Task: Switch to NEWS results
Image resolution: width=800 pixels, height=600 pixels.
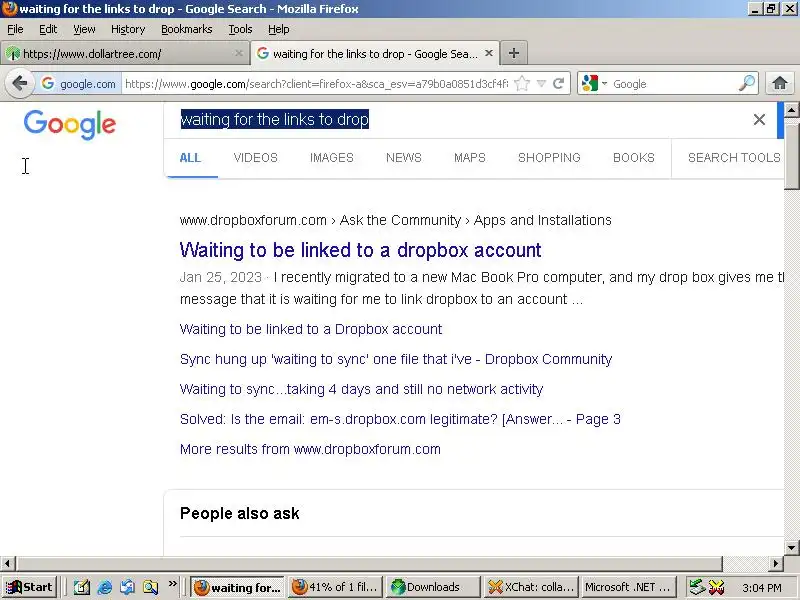Action: 404,158
